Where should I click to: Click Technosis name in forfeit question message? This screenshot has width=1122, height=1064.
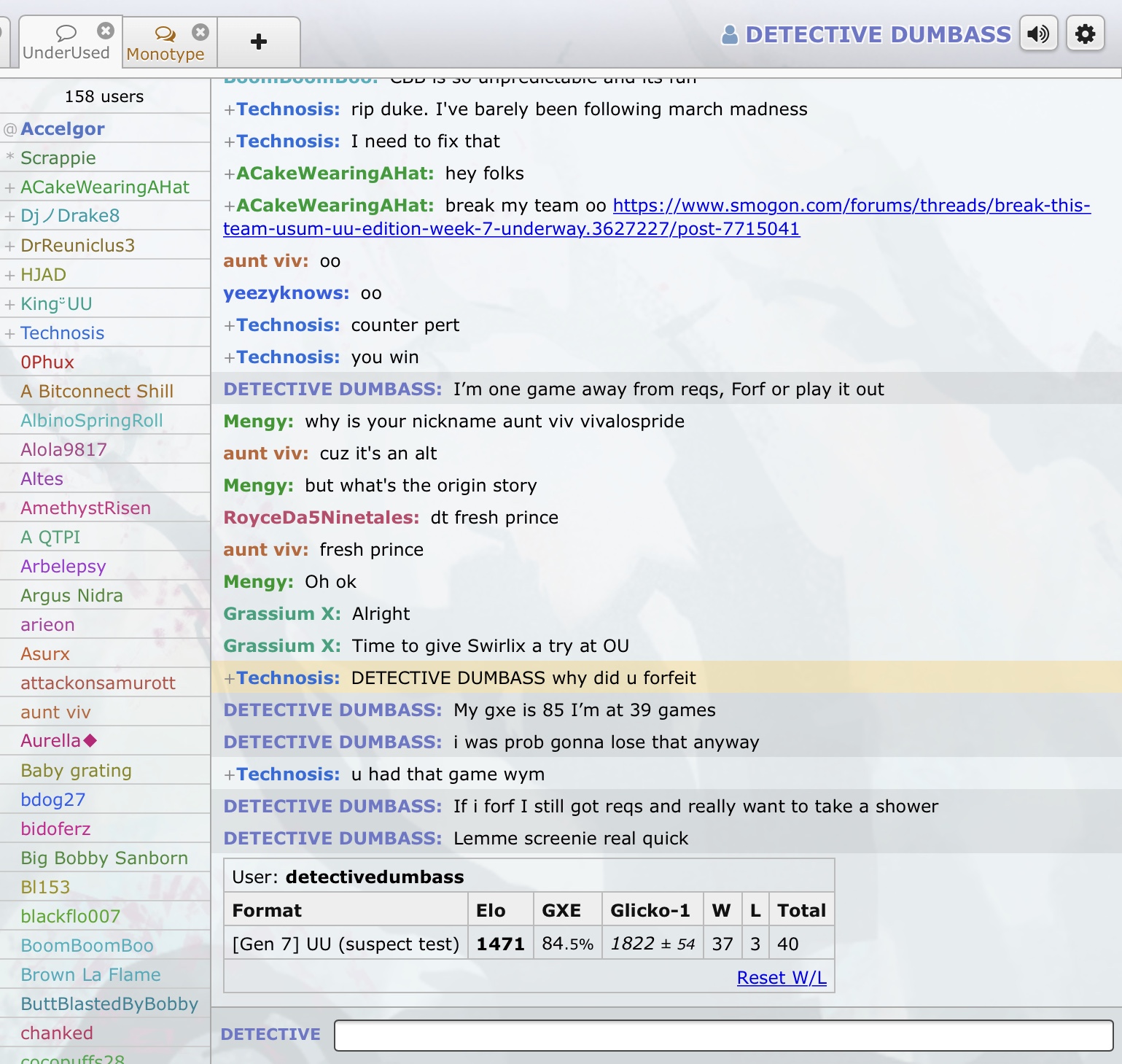coord(287,678)
